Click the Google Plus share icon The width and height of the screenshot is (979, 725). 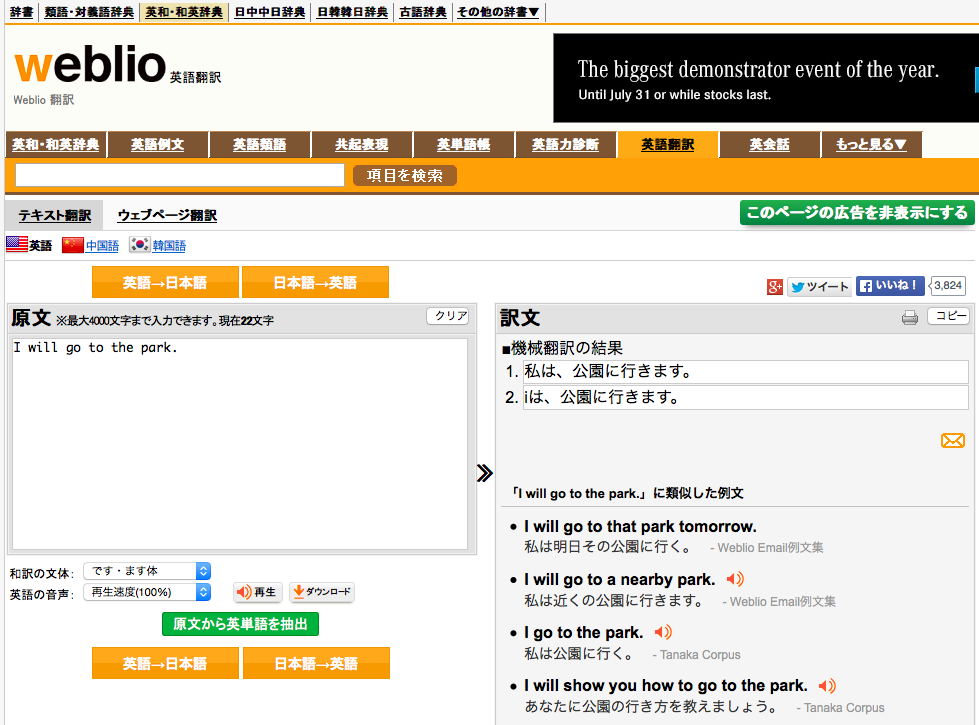pos(775,287)
